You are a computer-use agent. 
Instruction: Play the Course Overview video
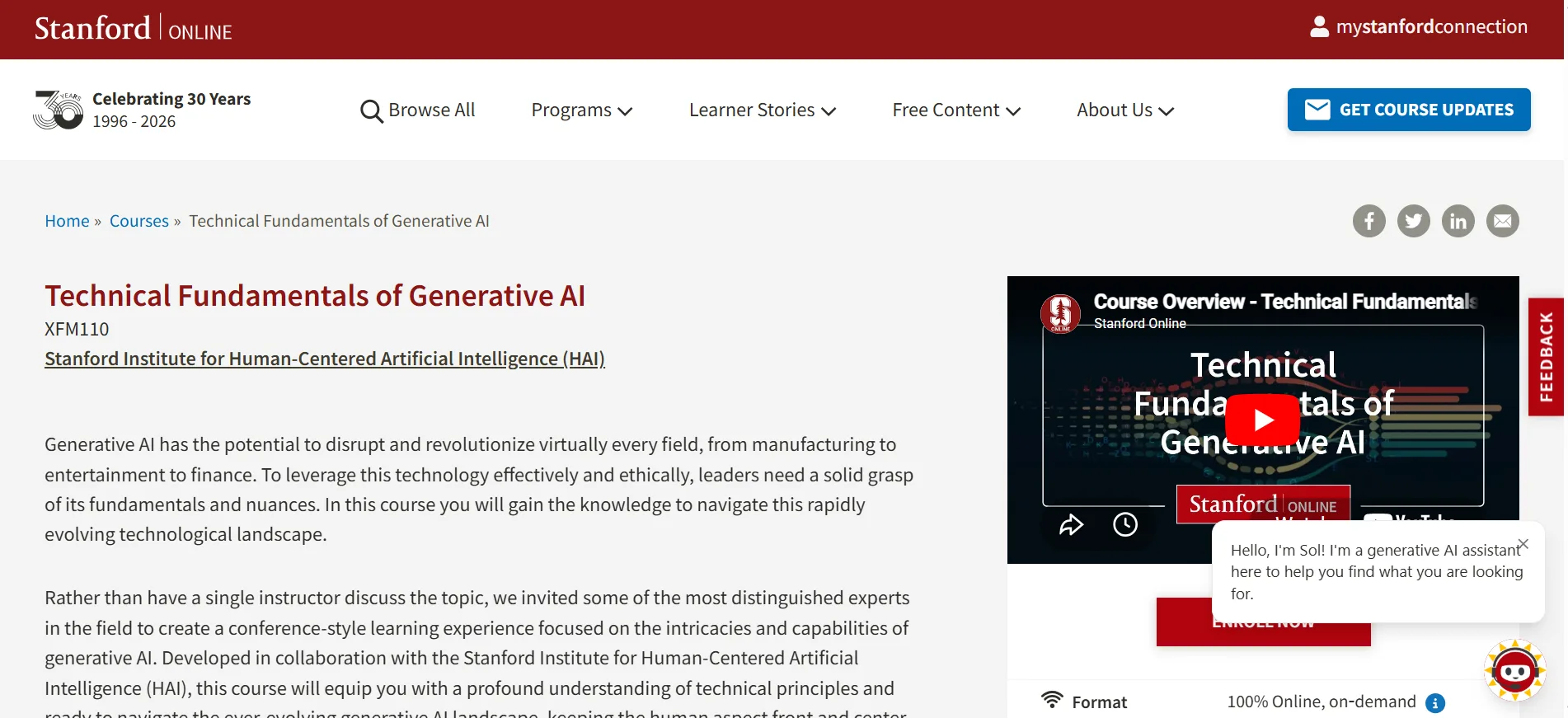[1263, 420]
